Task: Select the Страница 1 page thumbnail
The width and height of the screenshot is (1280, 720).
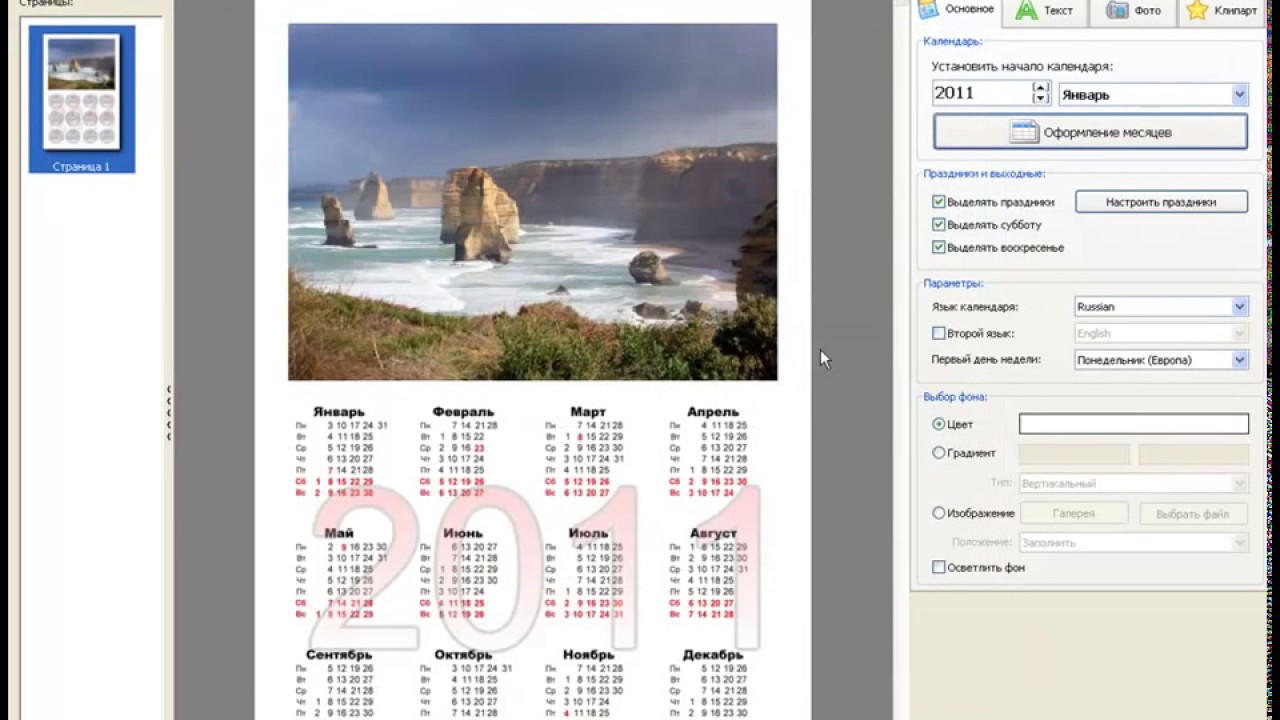Action: coord(82,99)
